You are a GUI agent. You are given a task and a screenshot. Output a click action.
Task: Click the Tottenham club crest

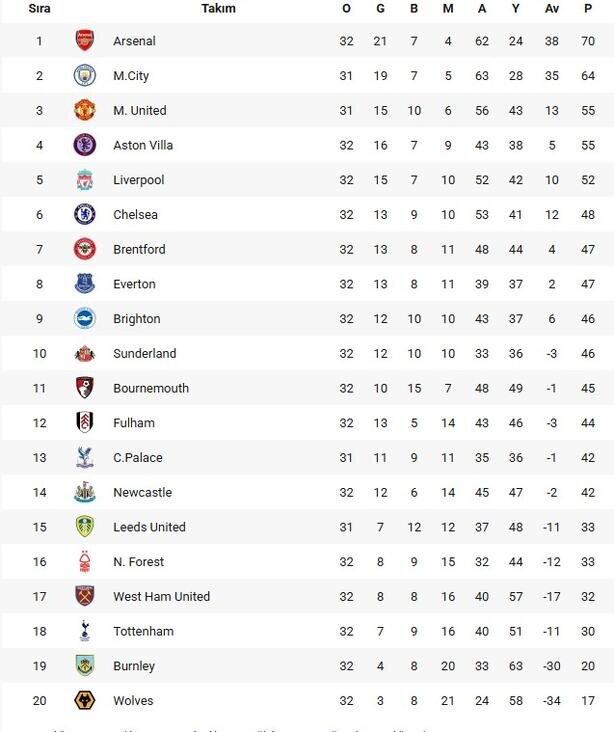tap(85, 631)
